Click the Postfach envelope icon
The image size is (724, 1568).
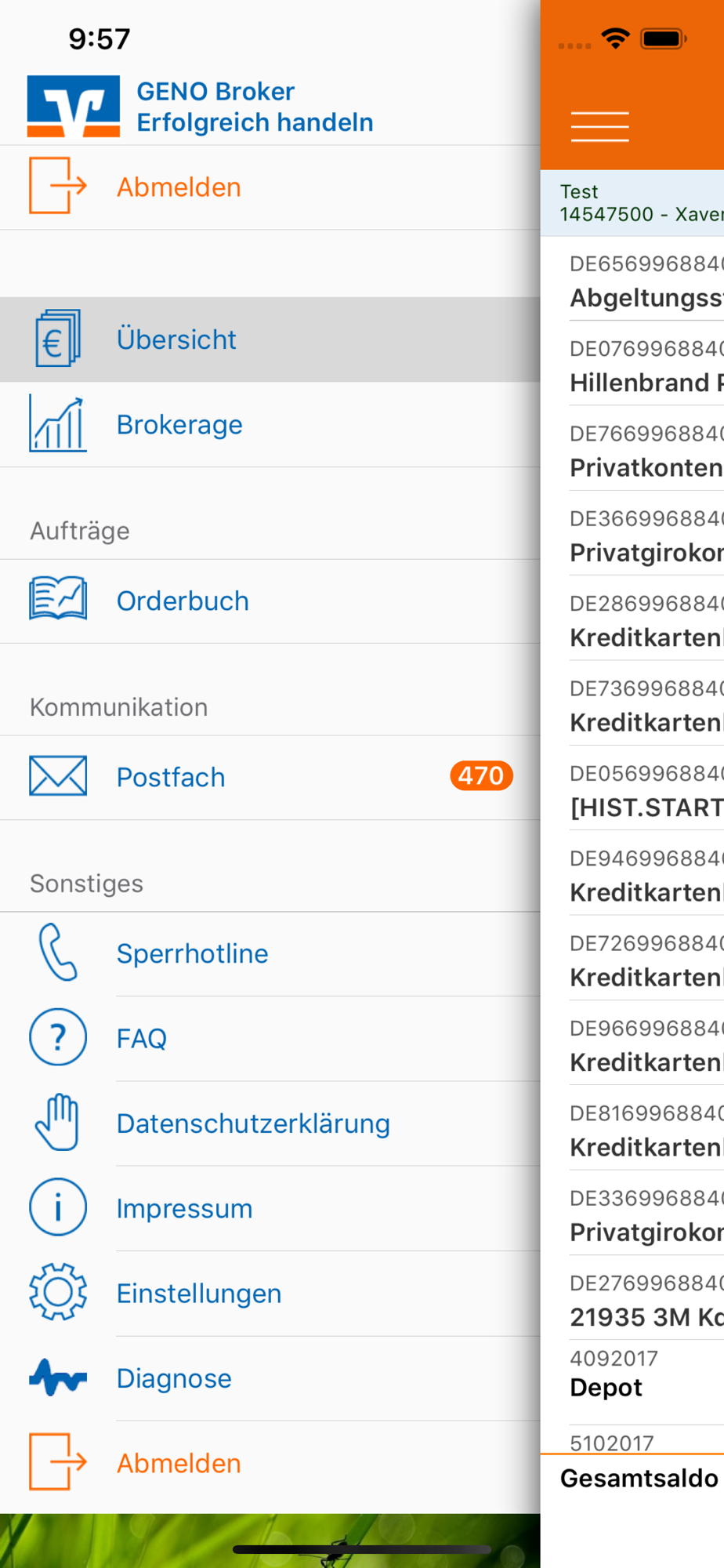coord(57,776)
